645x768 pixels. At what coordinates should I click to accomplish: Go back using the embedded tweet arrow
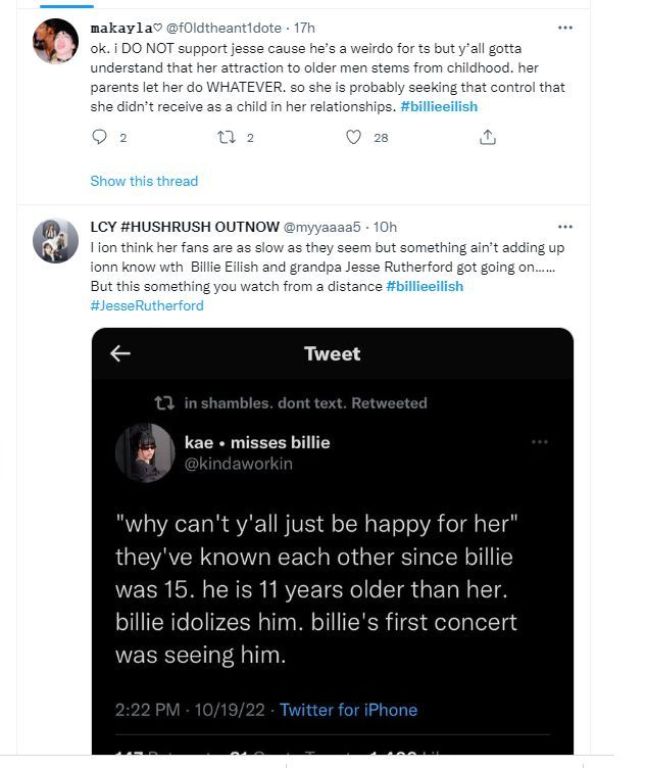tap(121, 353)
